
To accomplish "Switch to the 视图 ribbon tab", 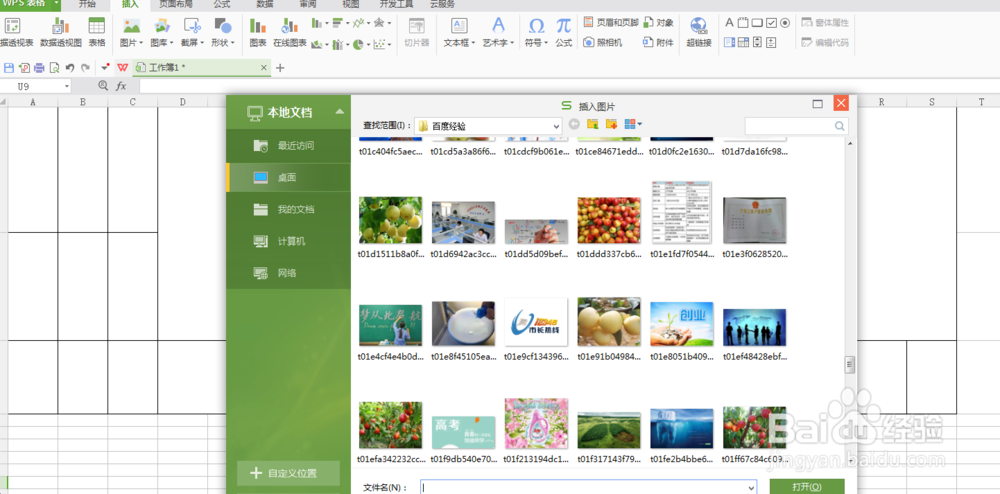I will [351, 4].
